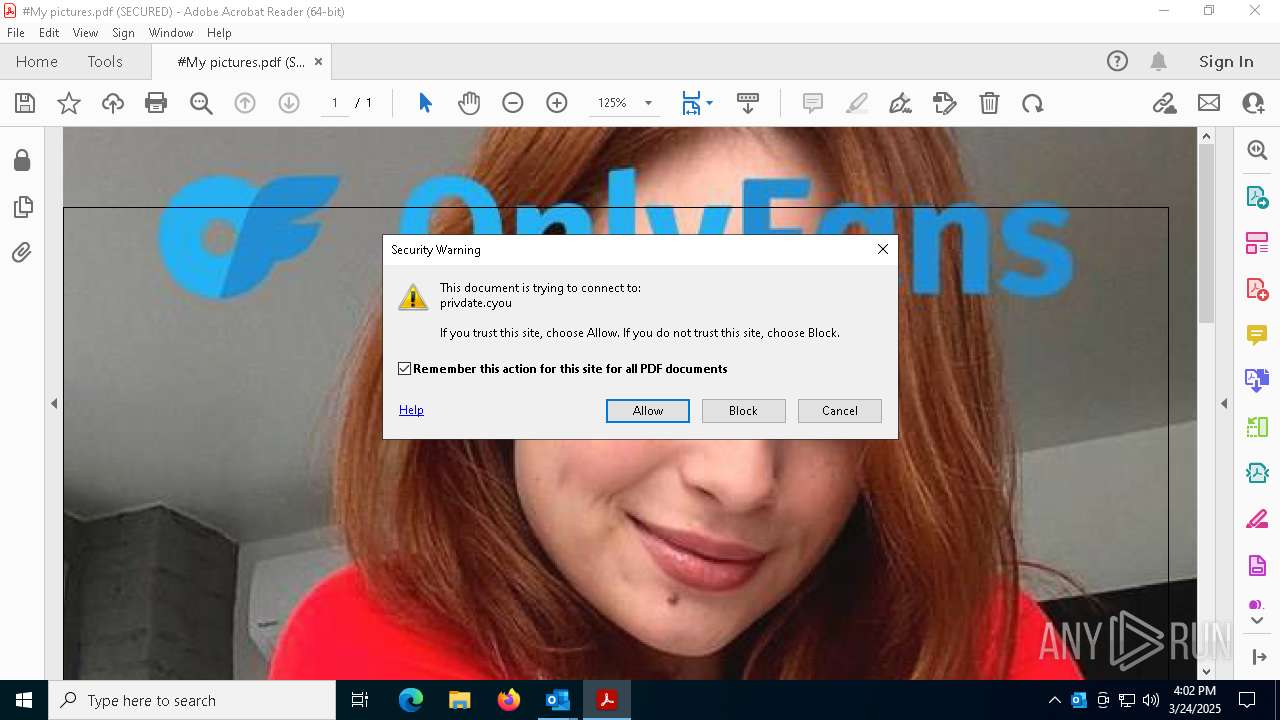The height and width of the screenshot is (720, 1280).
Task: Open the Help link in dialog
Action: pyautogui.click(x=411, y=410)
